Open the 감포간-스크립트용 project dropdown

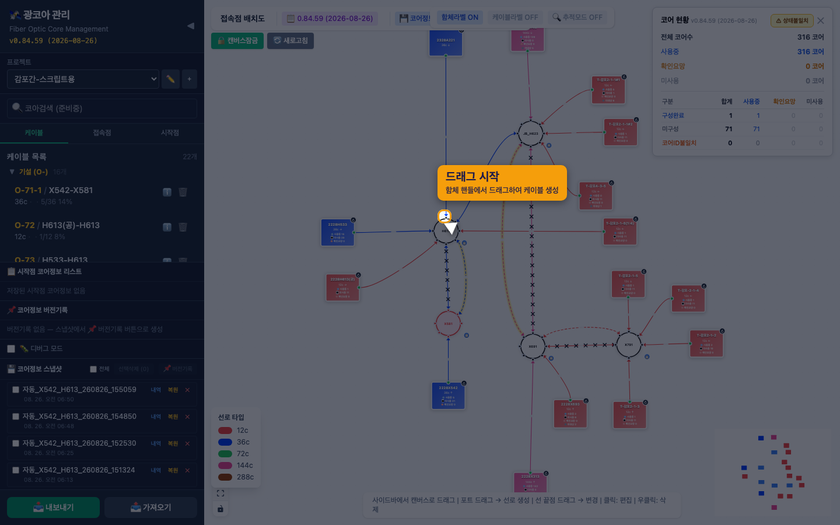(x=83, y=79)
